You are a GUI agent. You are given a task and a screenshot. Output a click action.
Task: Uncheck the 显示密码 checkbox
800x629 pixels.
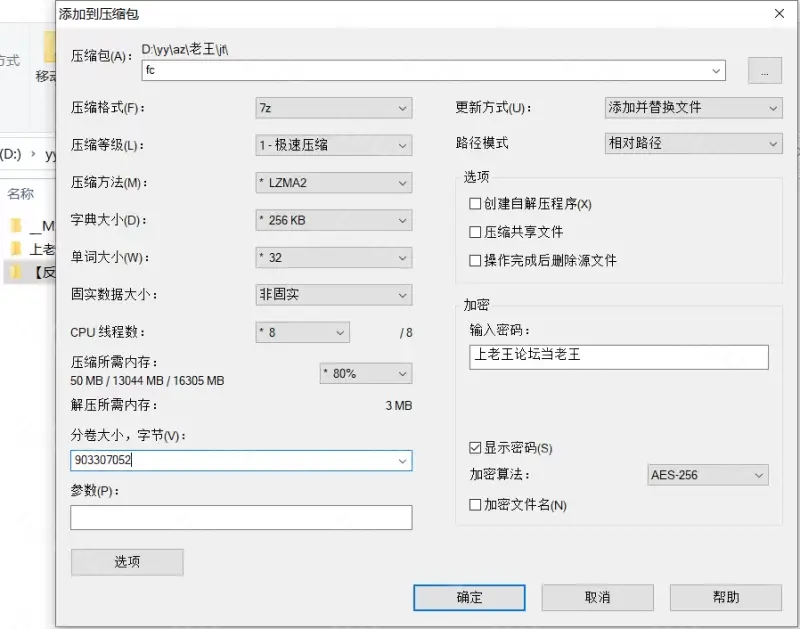point(474,448)
